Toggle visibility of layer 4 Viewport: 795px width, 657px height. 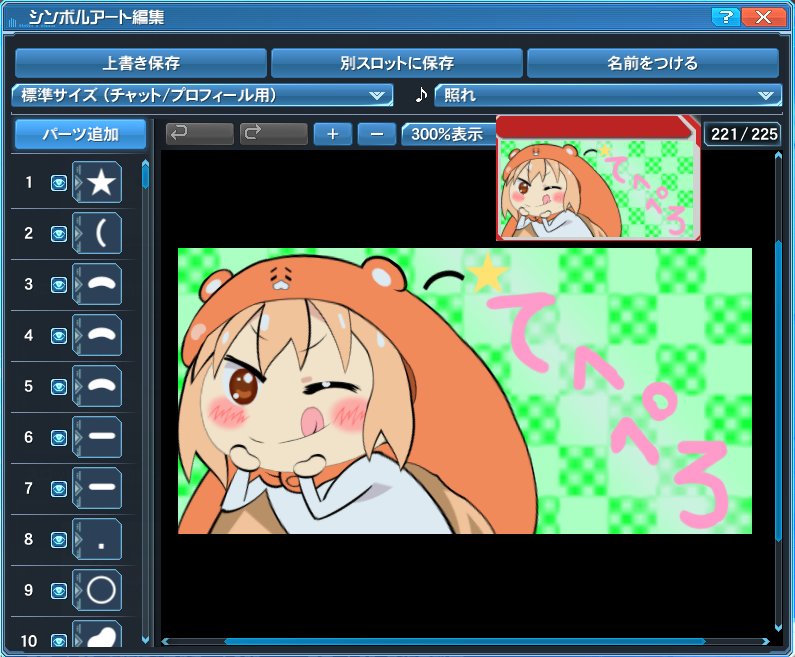(59, 336)
